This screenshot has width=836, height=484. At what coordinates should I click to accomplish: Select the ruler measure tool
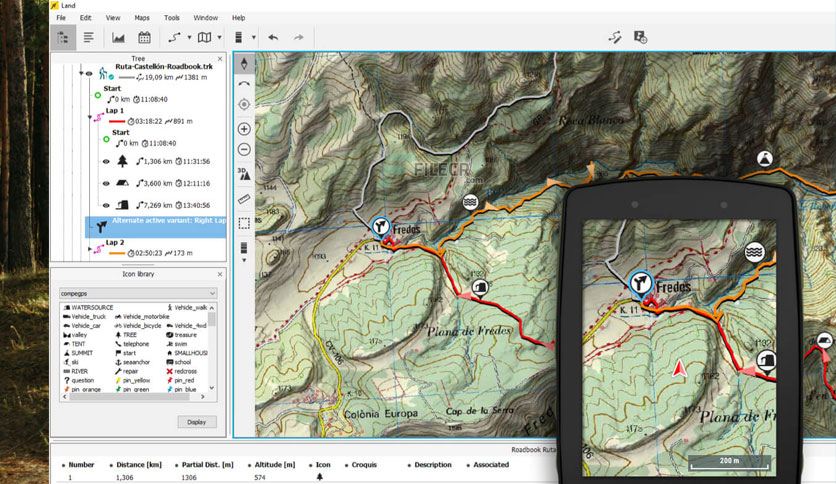(244, 199)
